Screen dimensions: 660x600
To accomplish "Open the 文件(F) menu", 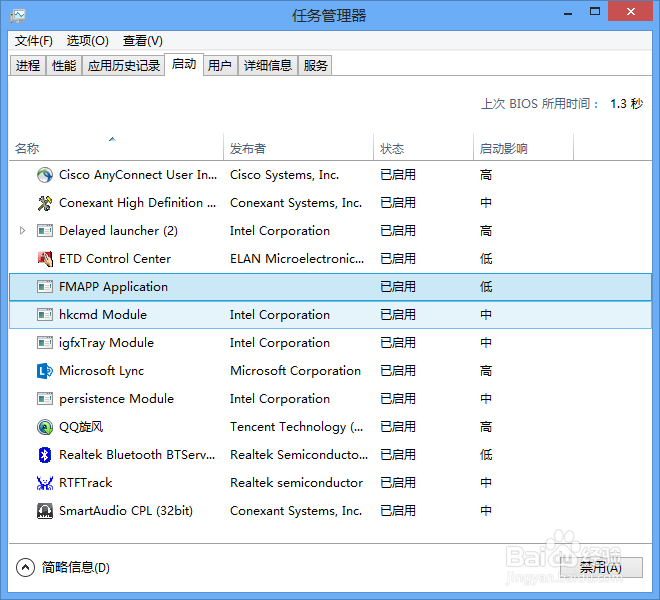I will pos(34,41).
